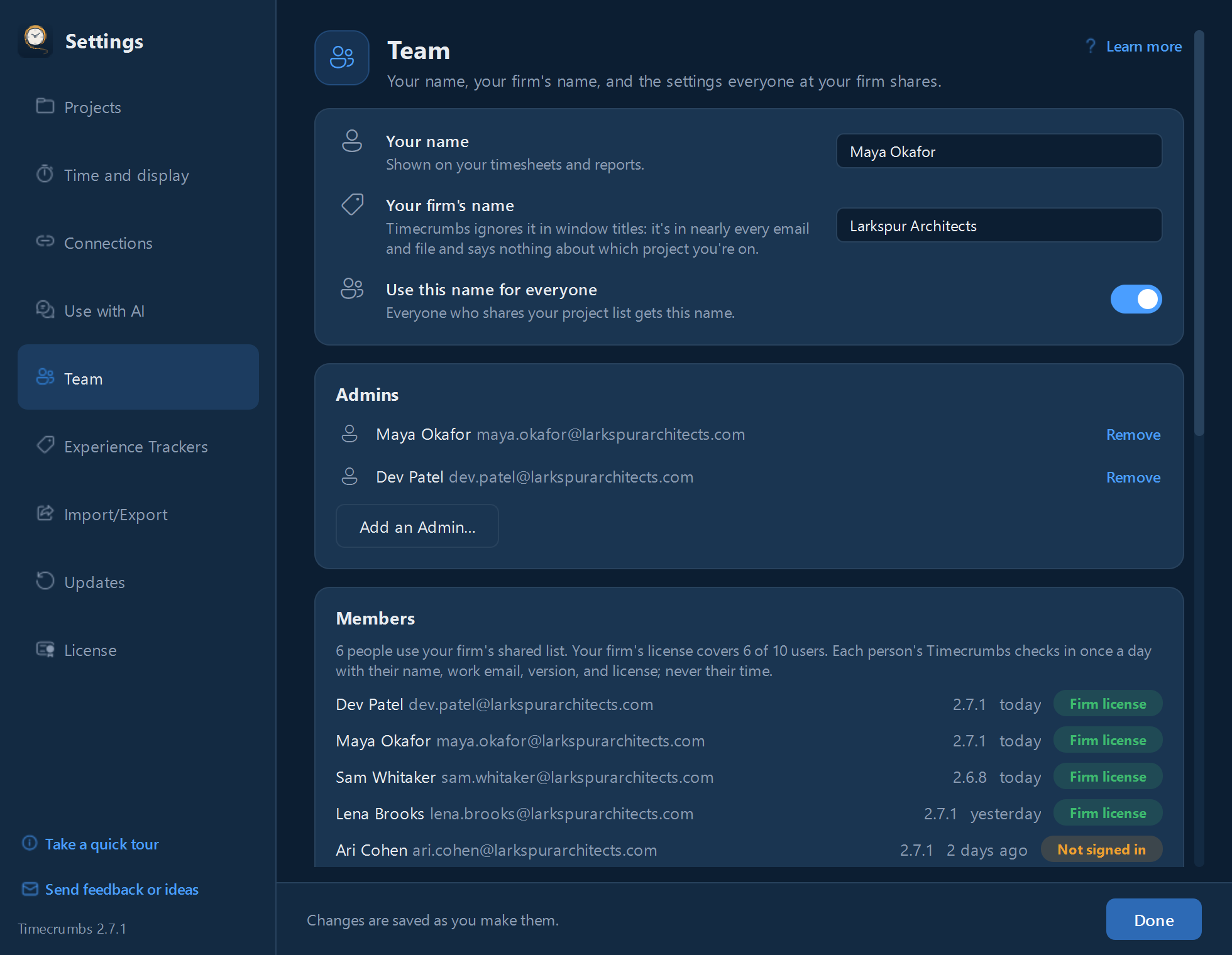Click lena.brooks@larkspurarchitects.com in Members
This screenshot has width=1232, height=955.
(561, 814)
